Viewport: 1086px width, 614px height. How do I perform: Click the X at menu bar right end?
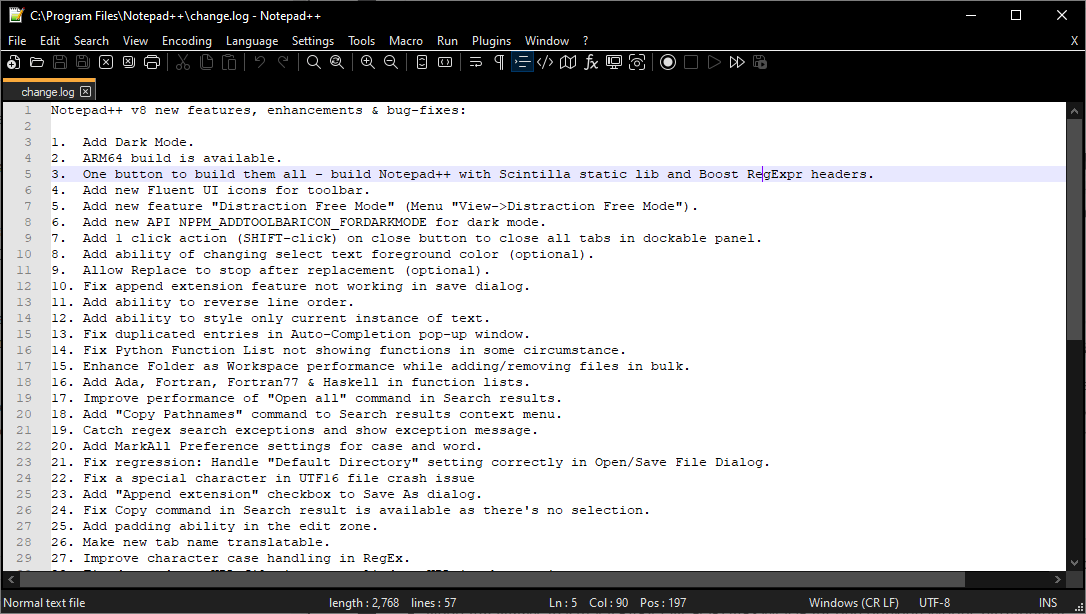(1074, 41)
